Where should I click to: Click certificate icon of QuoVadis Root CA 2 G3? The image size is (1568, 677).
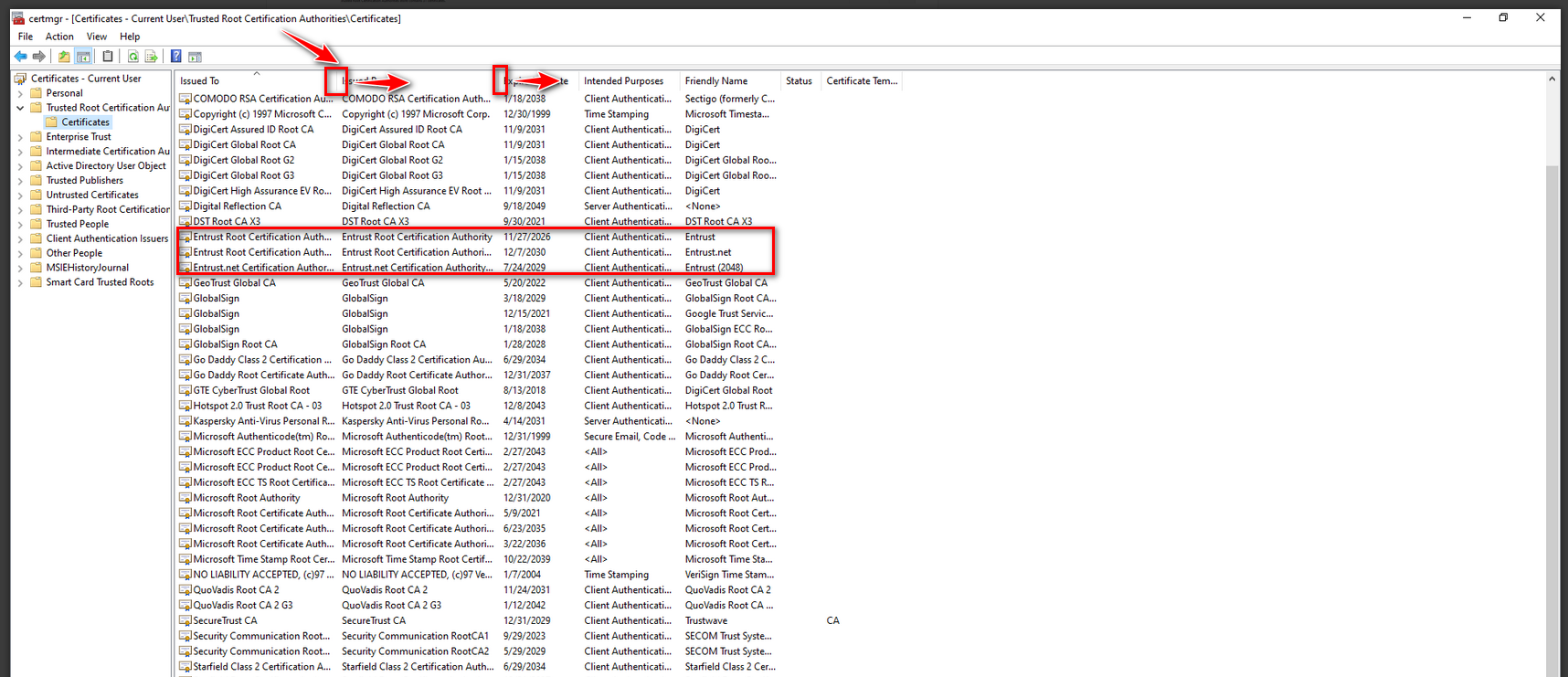185,605
